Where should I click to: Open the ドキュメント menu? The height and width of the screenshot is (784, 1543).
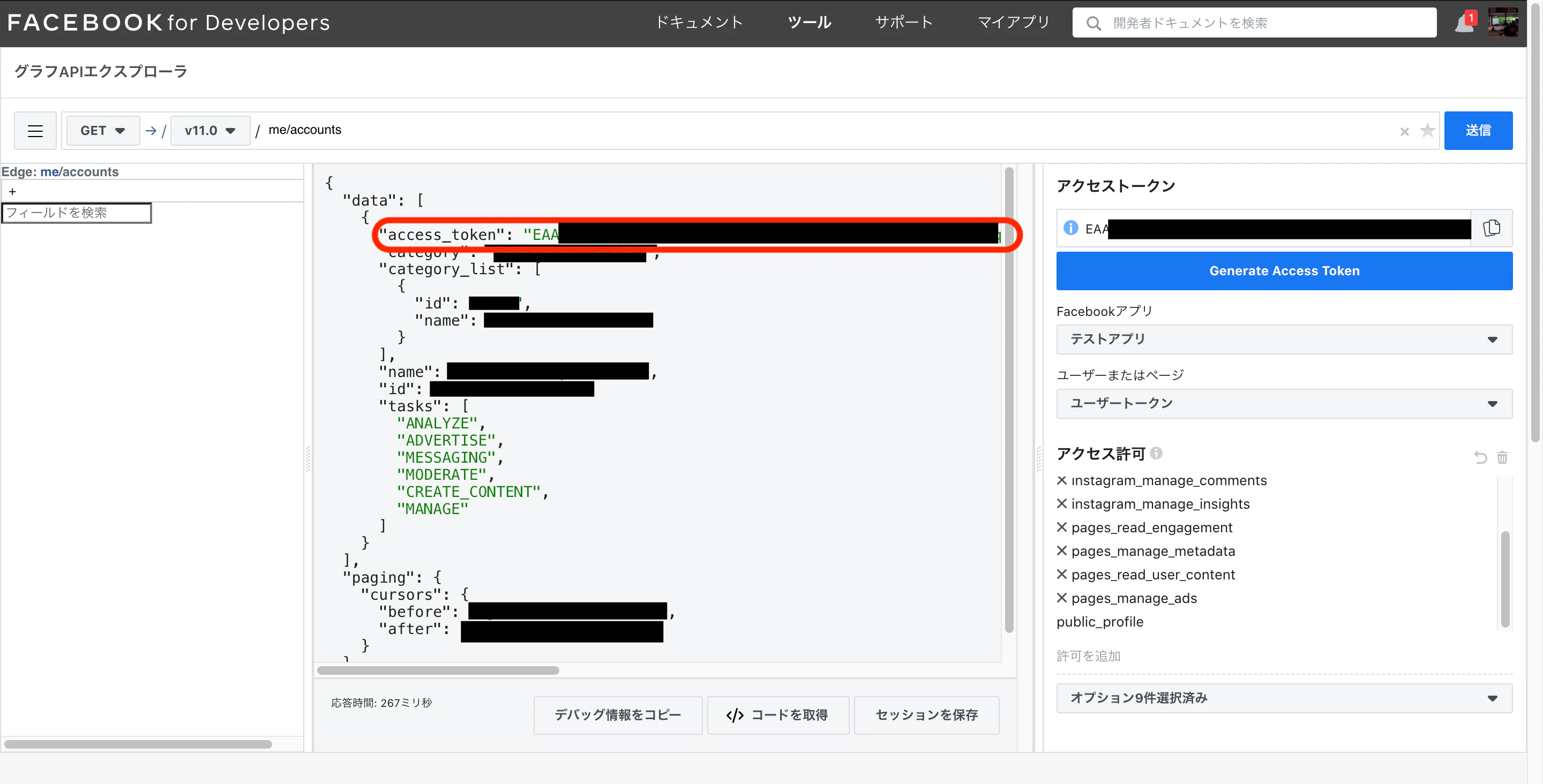click(x=699, y=22)
